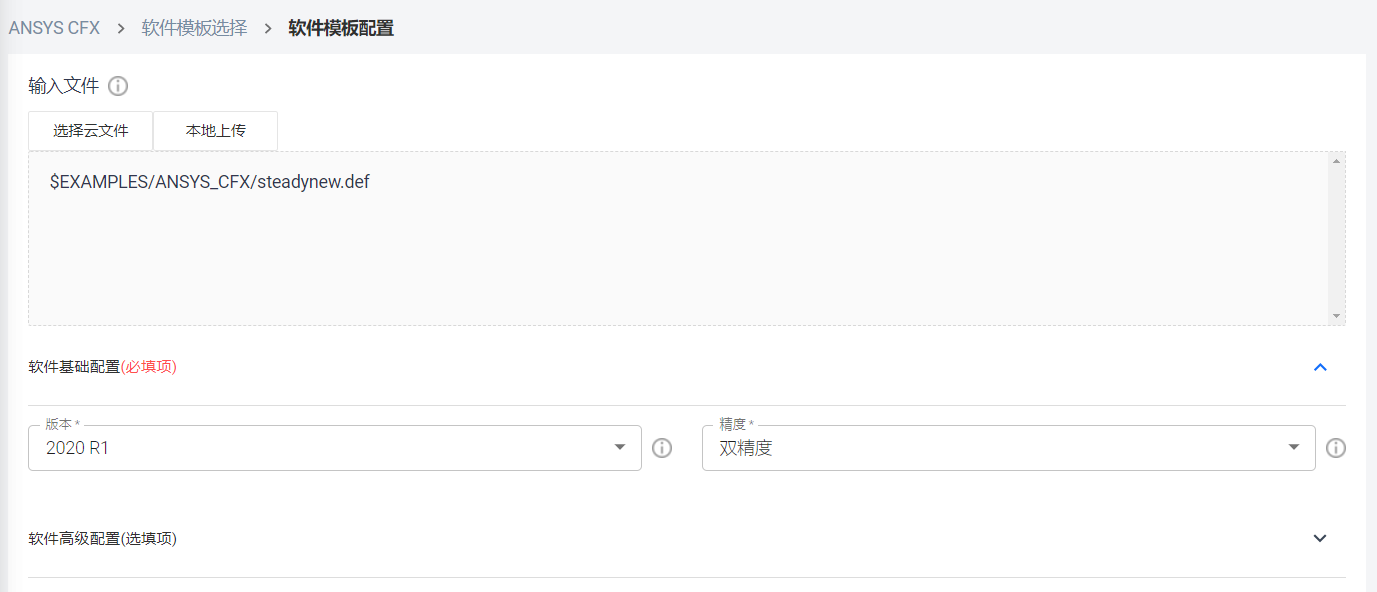This screenshot has height=592, width=1377.
Task: Click the 2020 R1 version field
Action: [320, 448]
